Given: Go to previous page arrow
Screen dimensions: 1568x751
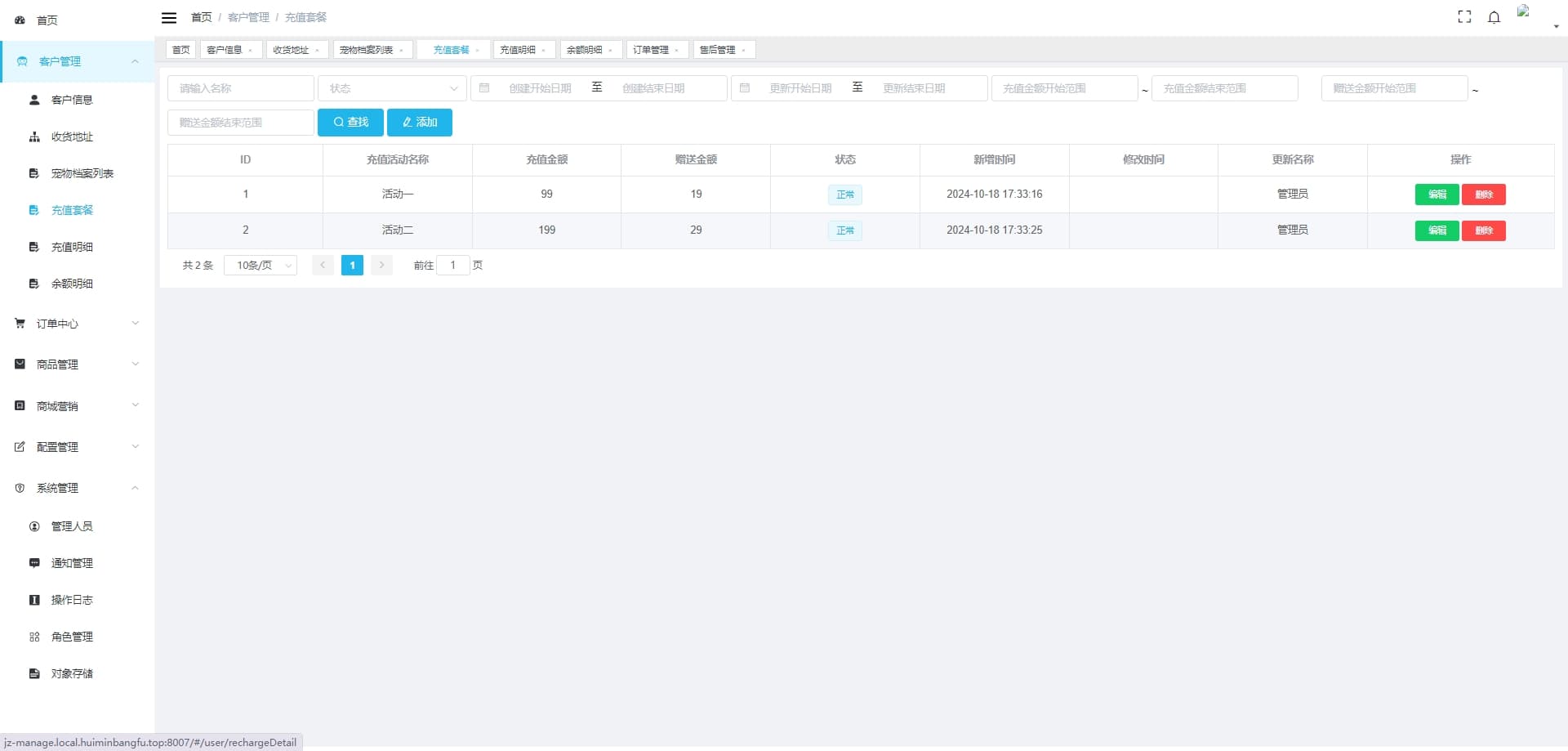Looking at the screenshot, I should pyautogui.click(x=323, y=266).
